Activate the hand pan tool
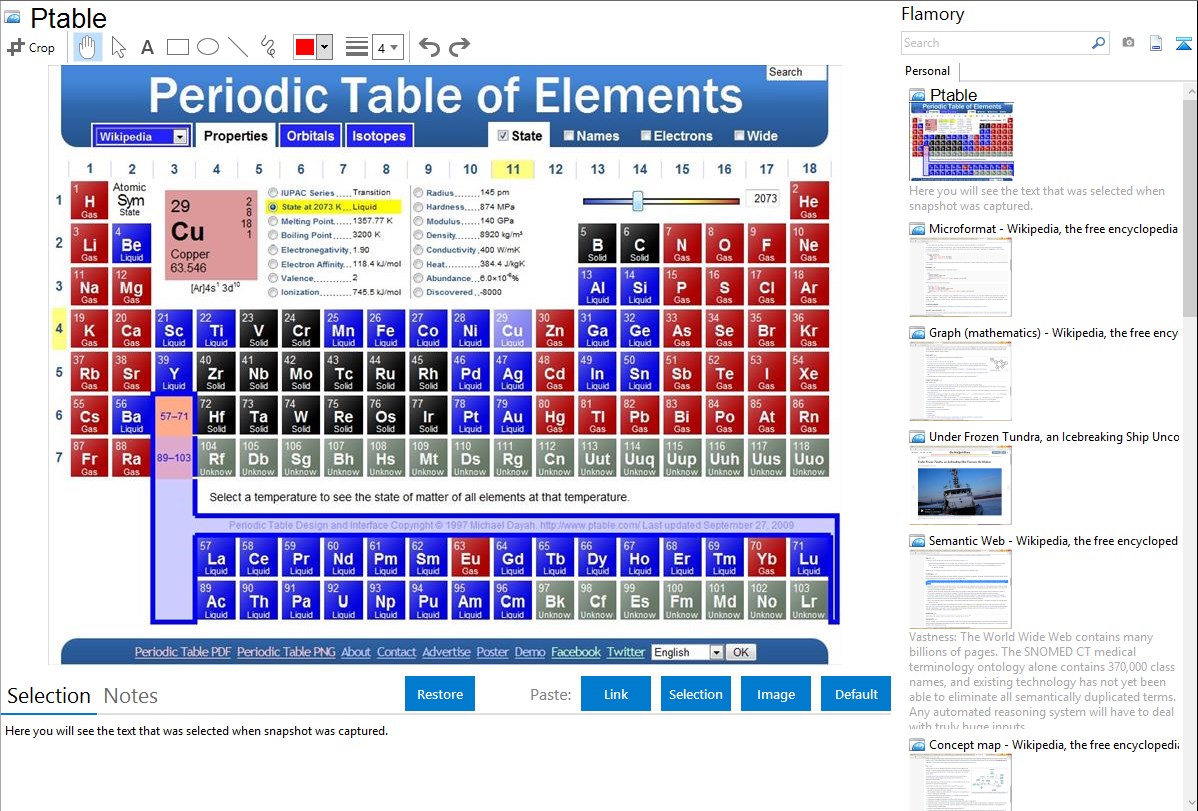This screenshot has width=1198, height=811. 87,47
